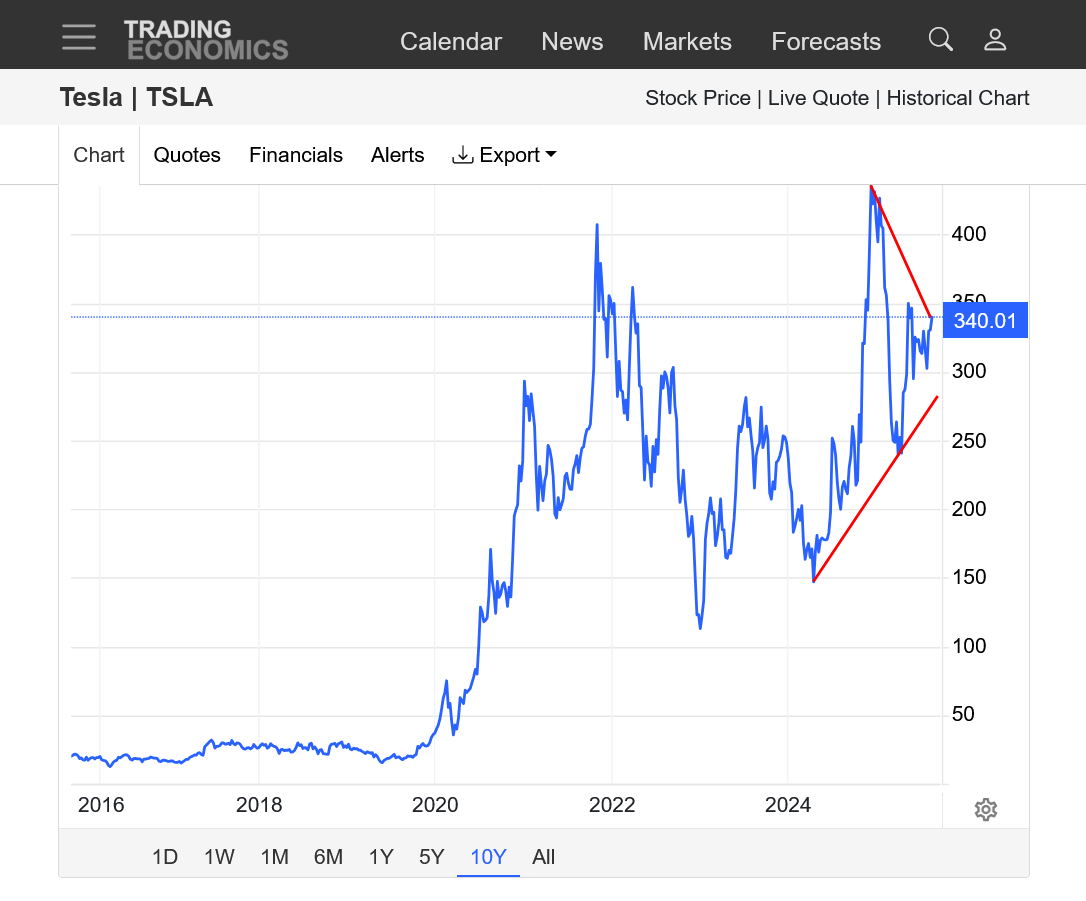Click the 250 y-axis label

tap(969, 440)
